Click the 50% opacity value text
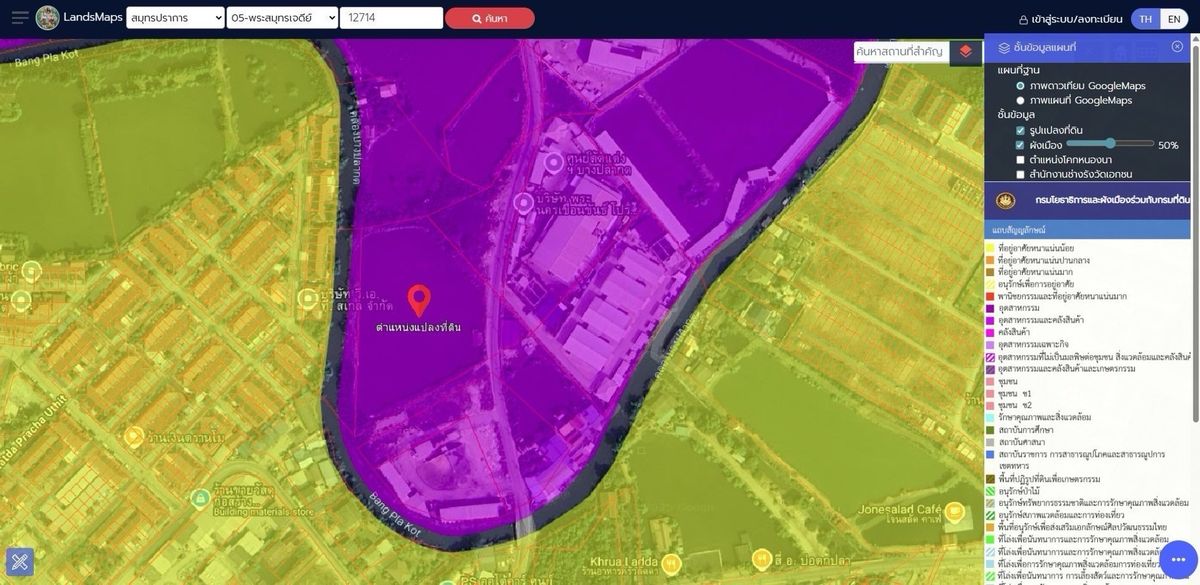 (x=1168, y=145)
